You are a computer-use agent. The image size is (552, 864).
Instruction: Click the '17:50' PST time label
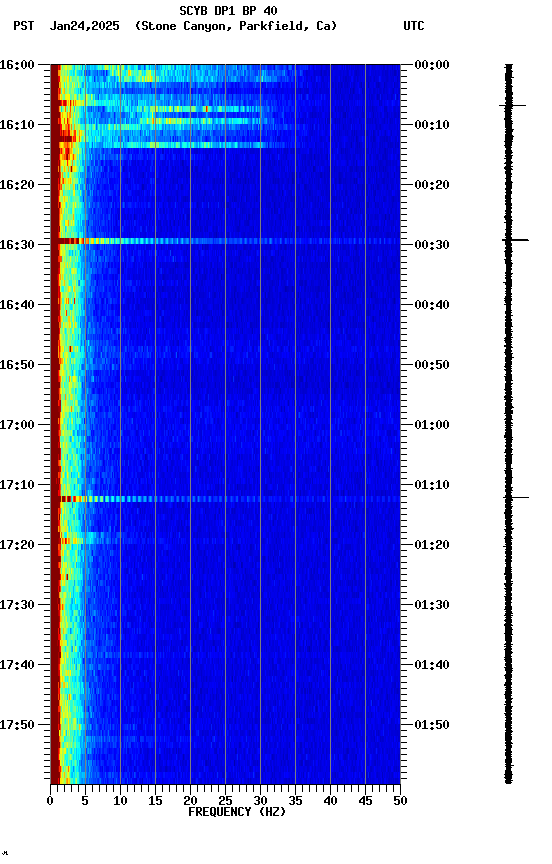coord(17,725)
